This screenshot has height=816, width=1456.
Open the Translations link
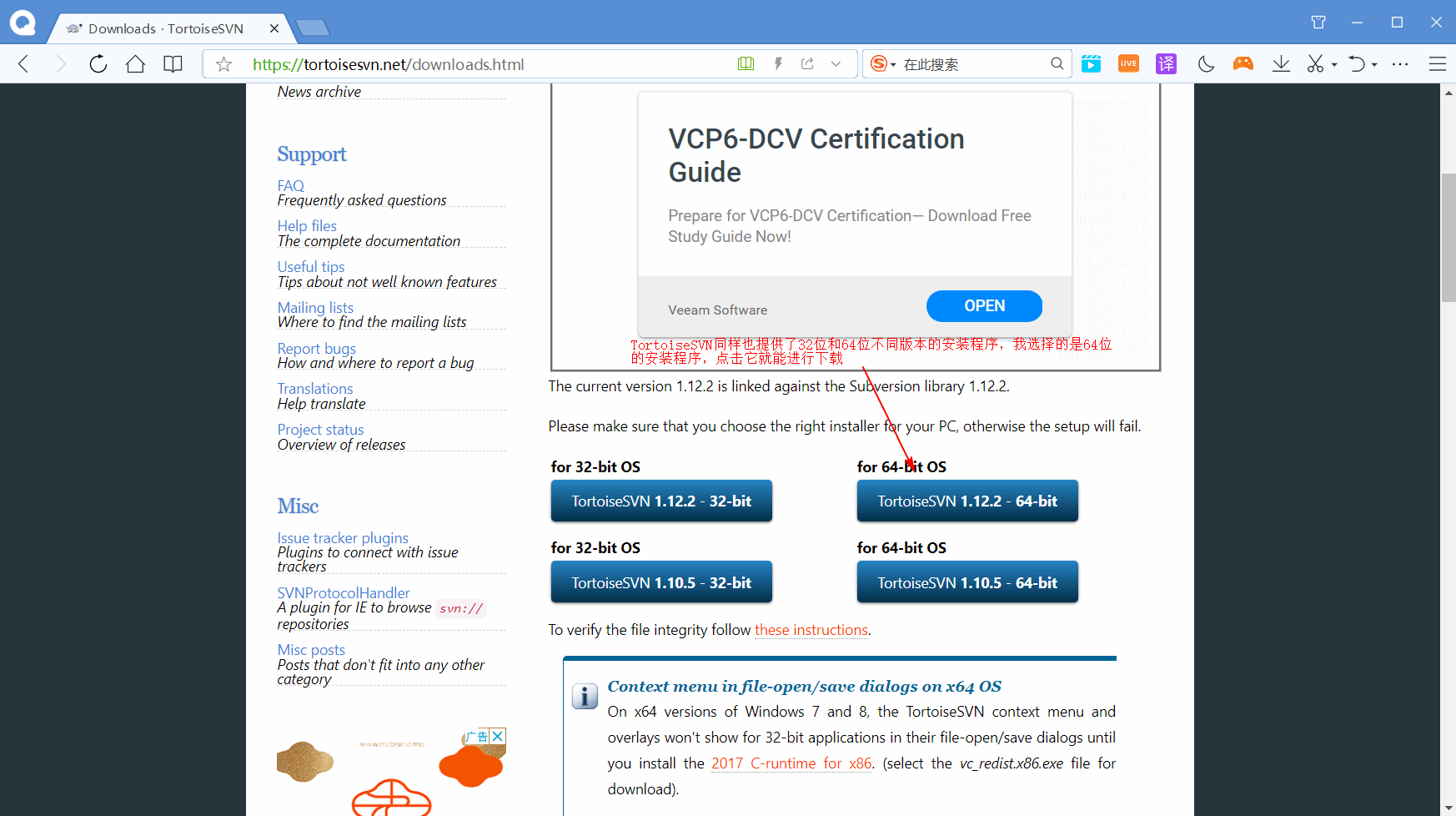(x=315, y=388)
